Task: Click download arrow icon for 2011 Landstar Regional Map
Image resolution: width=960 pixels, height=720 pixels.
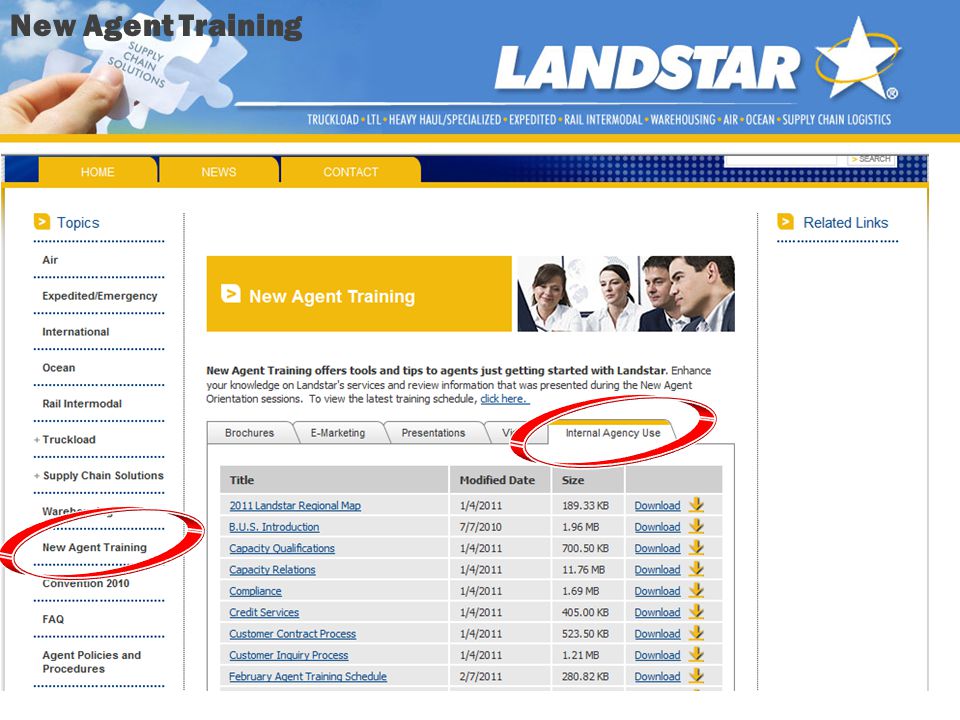Action: 696,505
